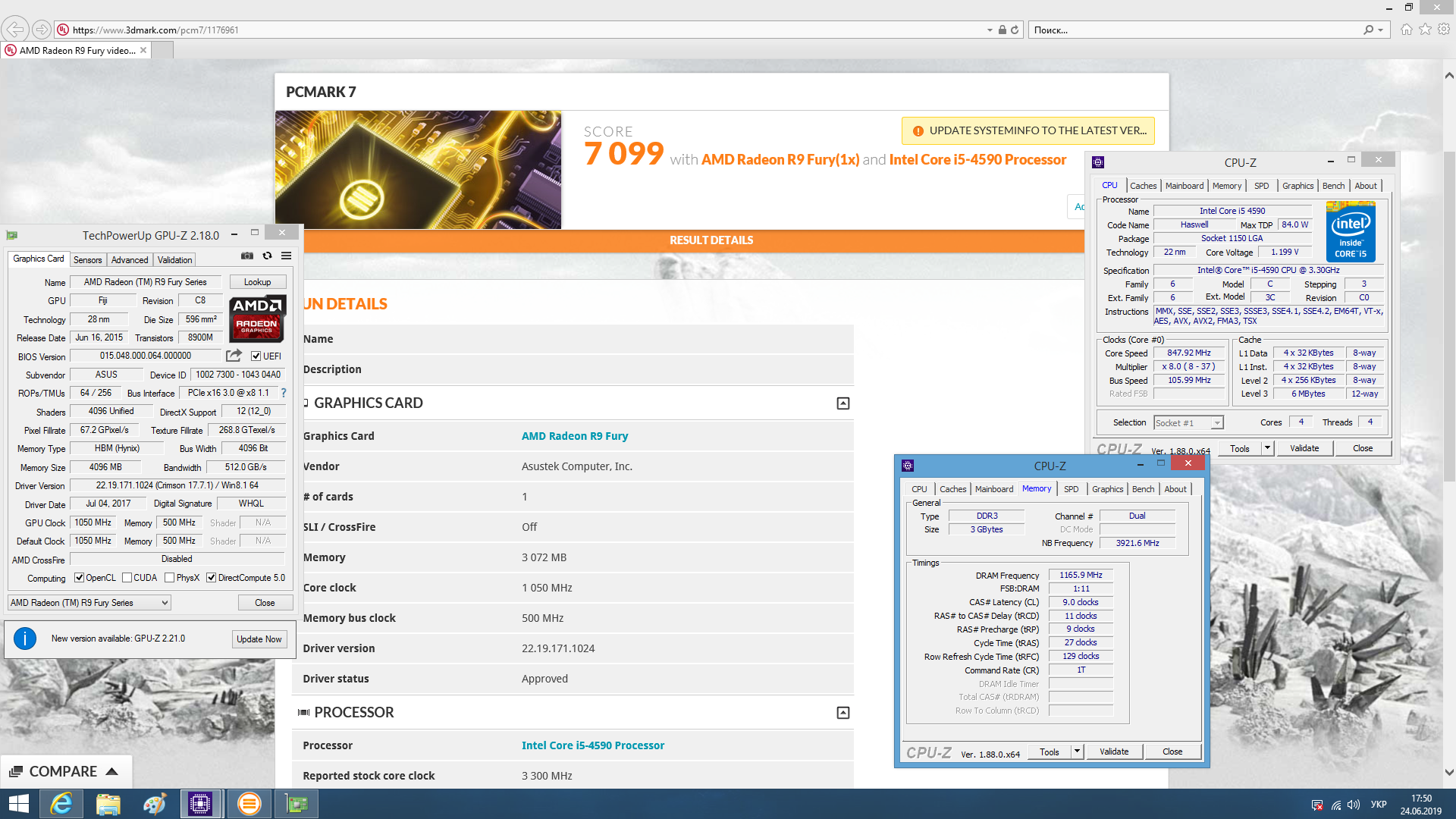The width and height of the screenshot is (1456, 819).
Task: Collapse the GRAPHICS CARD section
Action: 843,403
